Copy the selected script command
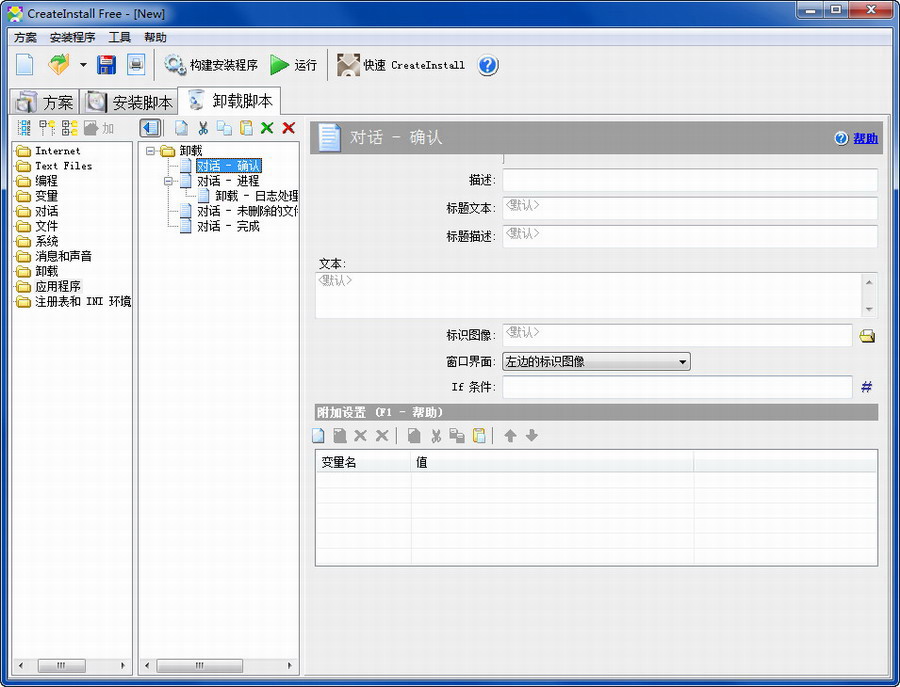Viewport: 900px width, 687px height. [224, 128]
